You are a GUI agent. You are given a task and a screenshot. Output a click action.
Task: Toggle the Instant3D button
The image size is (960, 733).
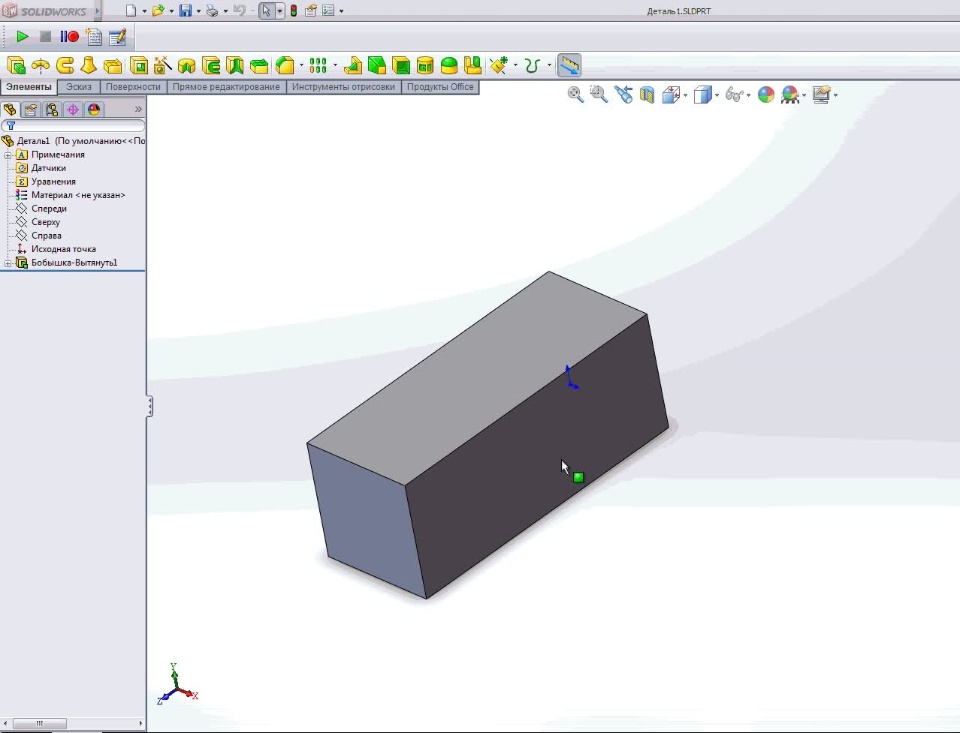(x=569, y=65)
